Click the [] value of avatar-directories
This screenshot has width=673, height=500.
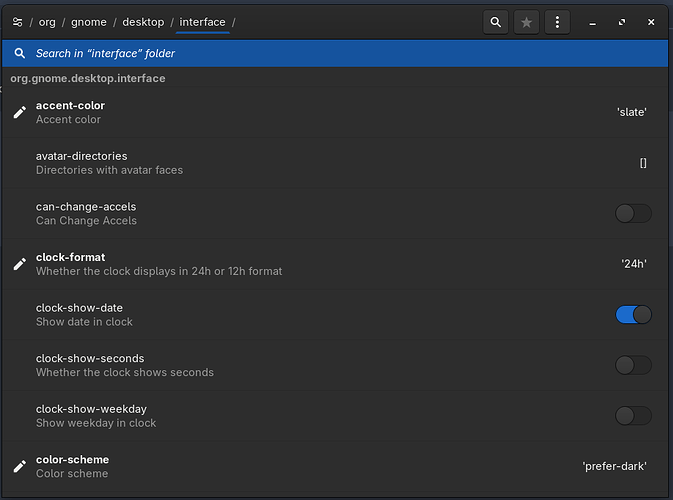click(643, 163)
